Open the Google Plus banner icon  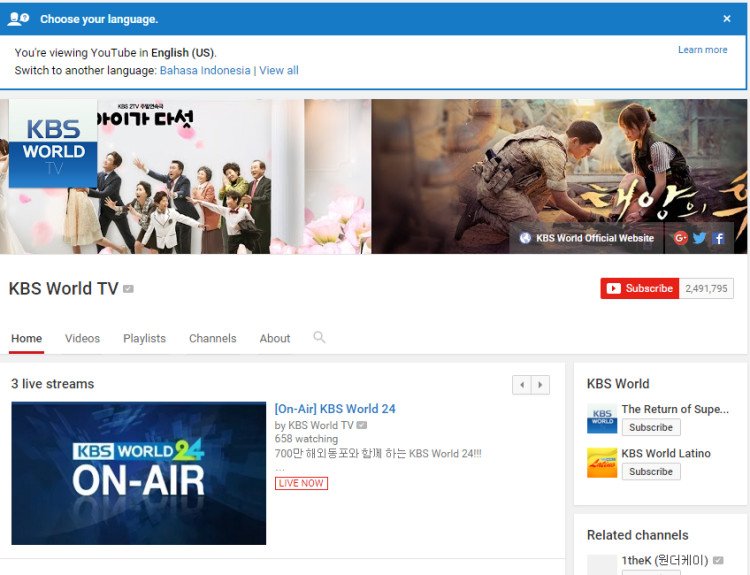click(x=680, y=238)
